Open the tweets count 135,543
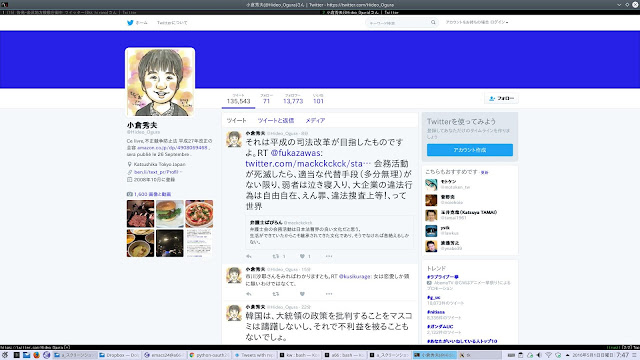 pyautogui.click(x=238, y=99)
